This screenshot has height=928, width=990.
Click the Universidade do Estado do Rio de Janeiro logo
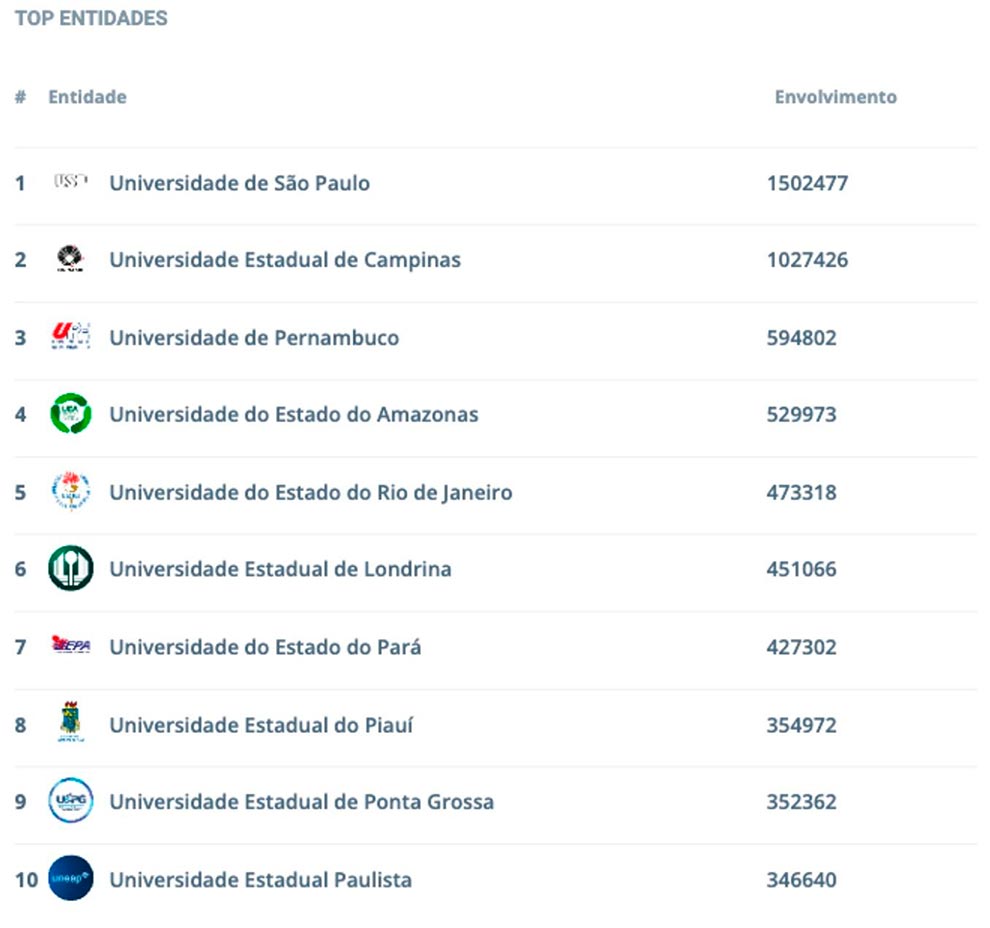coord(70,492)
